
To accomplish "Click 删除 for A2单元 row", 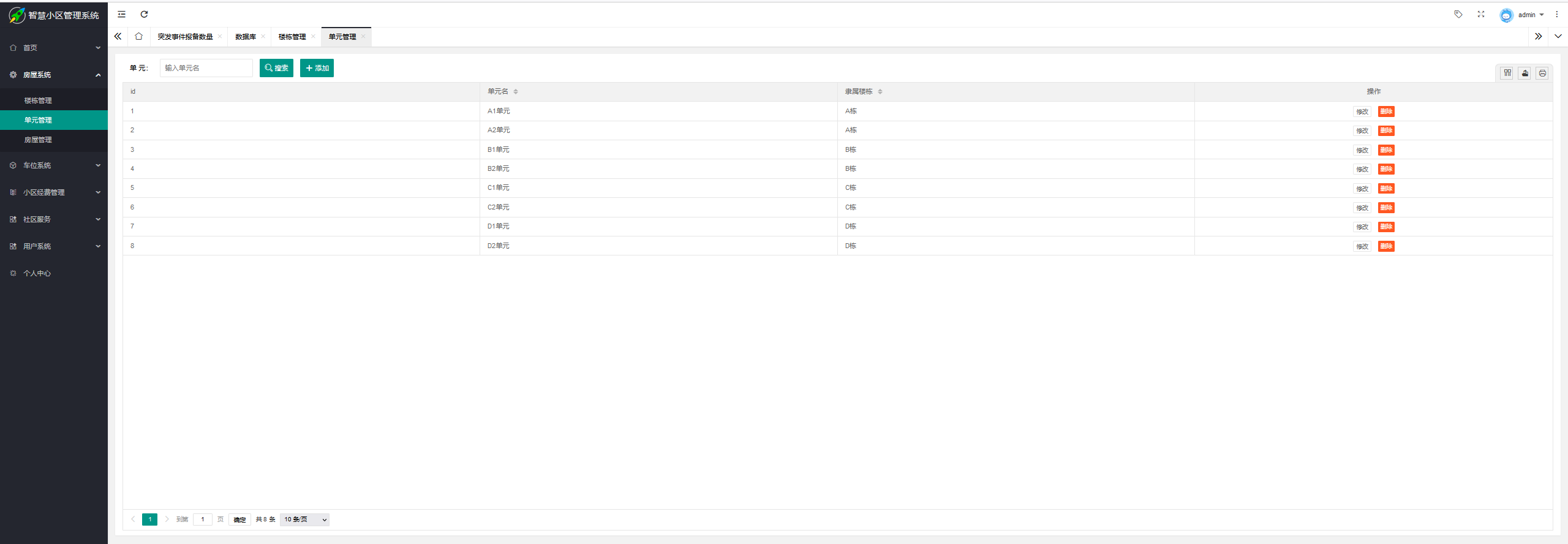I will pos(1386,130).
